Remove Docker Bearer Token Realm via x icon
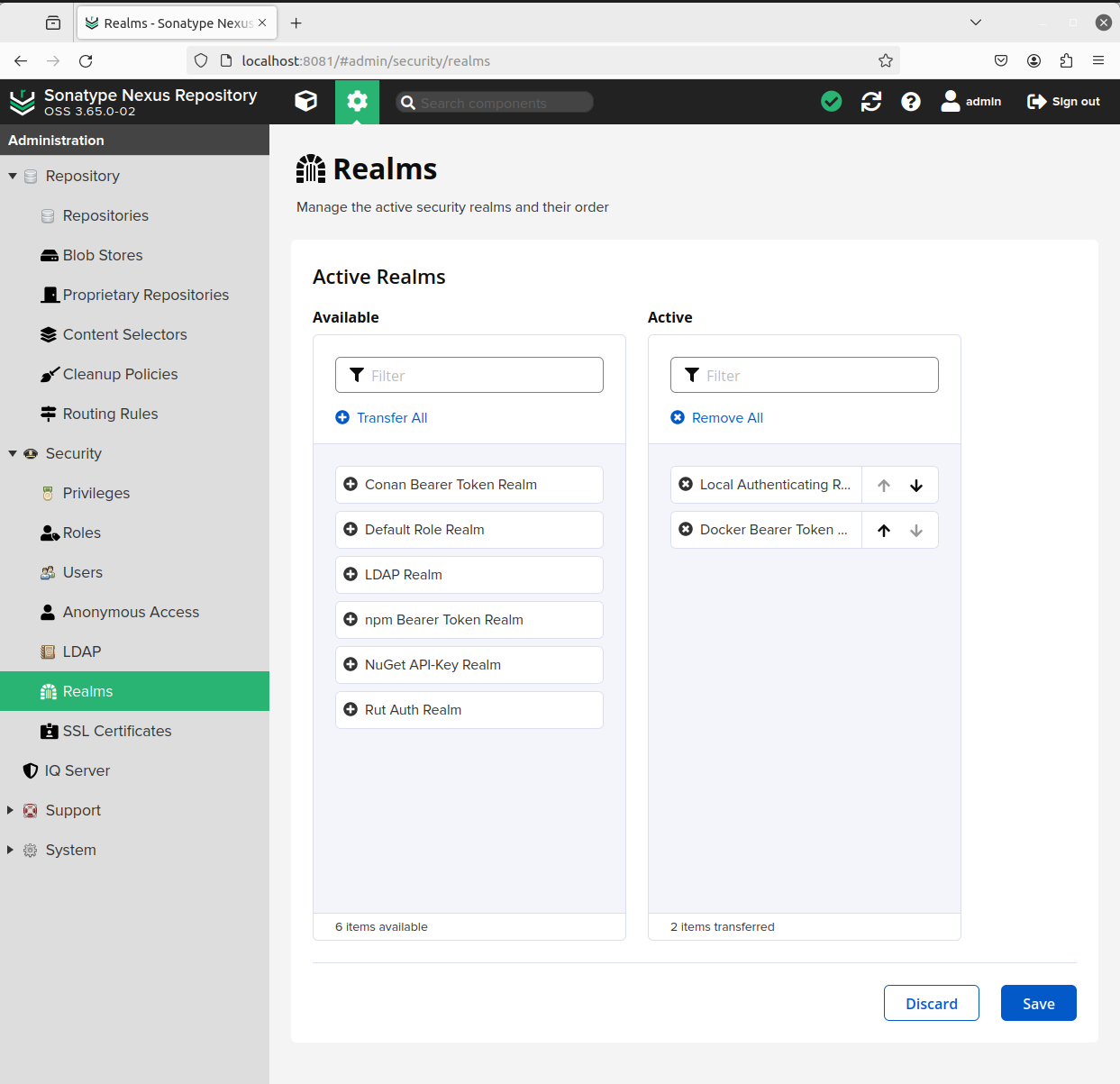 (686, 530)
